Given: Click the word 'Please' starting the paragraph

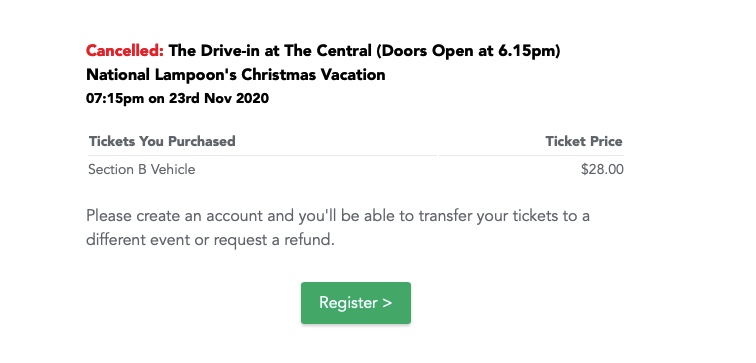Looking at the screenshot, I should pos(109,215).
